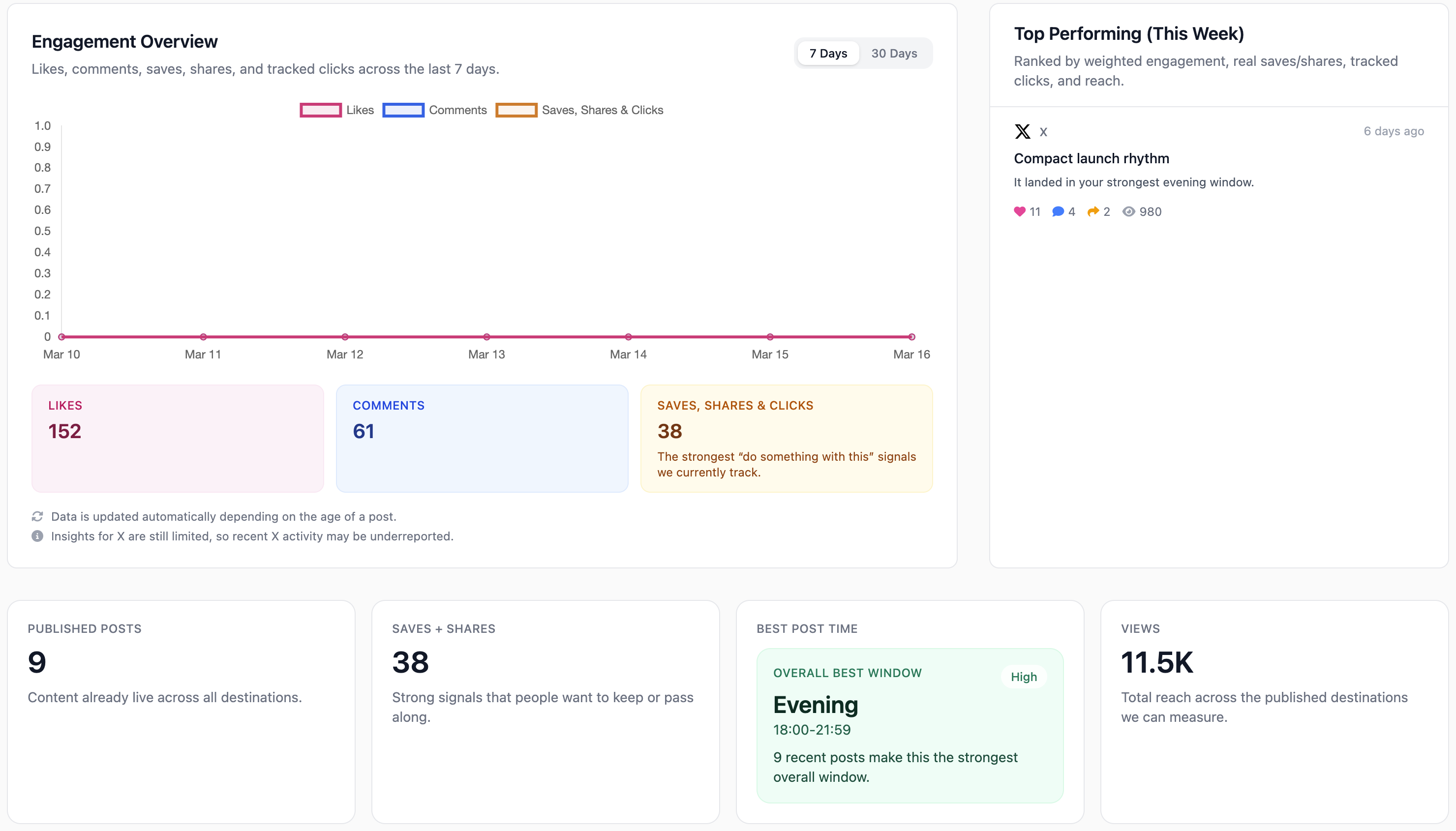Toggle the Likes legend series
The width and height of the screenshot is (1456, 831).
360,110
